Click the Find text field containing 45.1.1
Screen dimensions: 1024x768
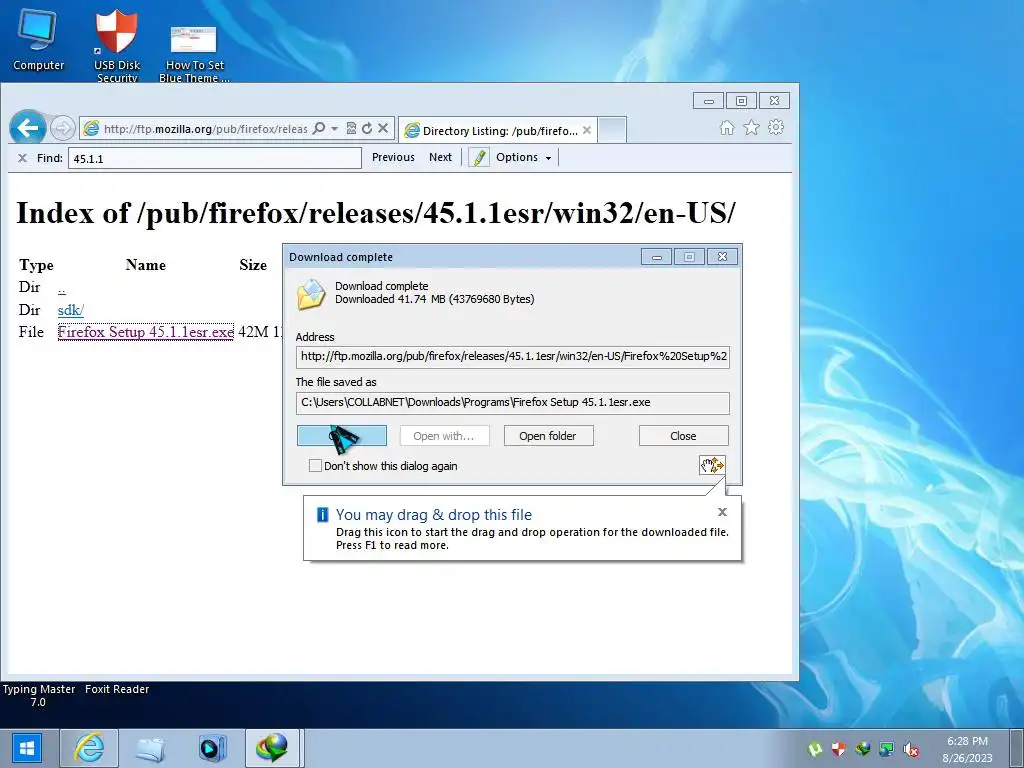(x=215, y=158)
